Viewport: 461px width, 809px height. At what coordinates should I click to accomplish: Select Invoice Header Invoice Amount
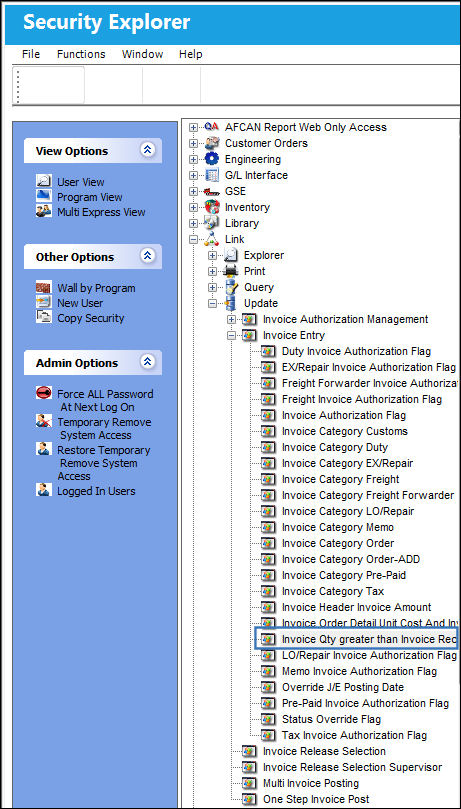[356, 607]
